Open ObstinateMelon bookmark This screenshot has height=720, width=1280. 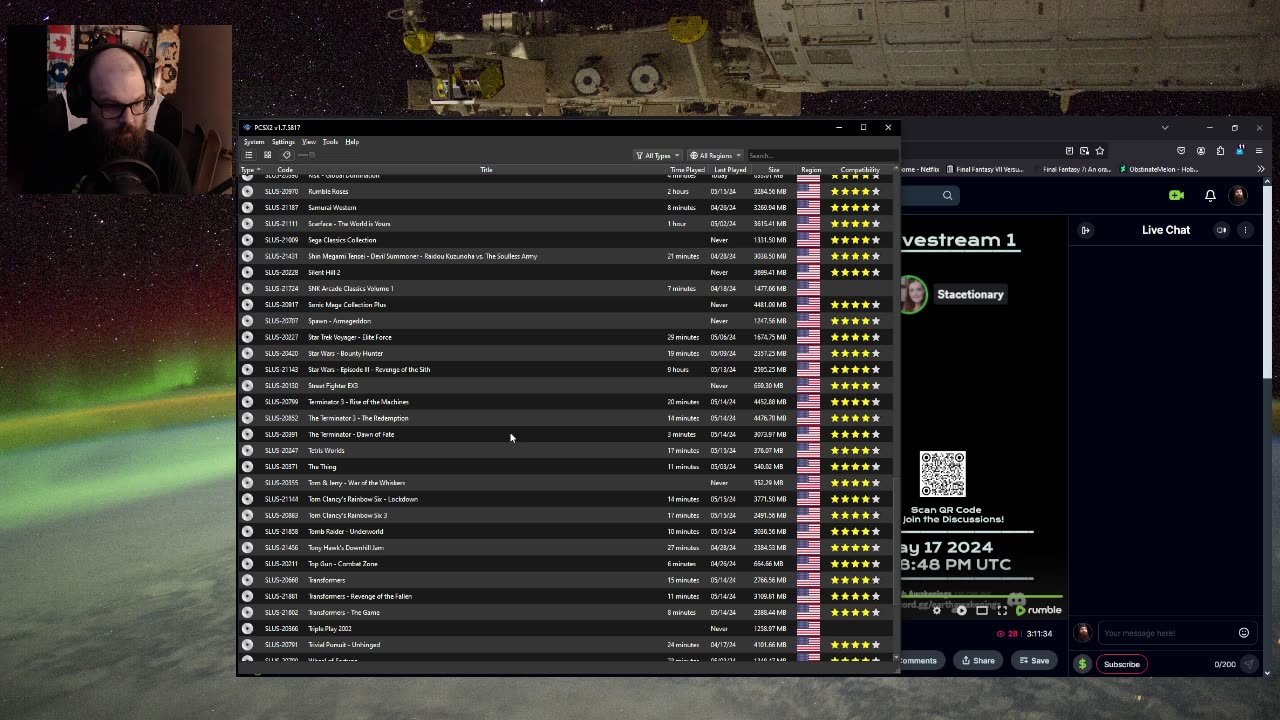coord(1159,169)
